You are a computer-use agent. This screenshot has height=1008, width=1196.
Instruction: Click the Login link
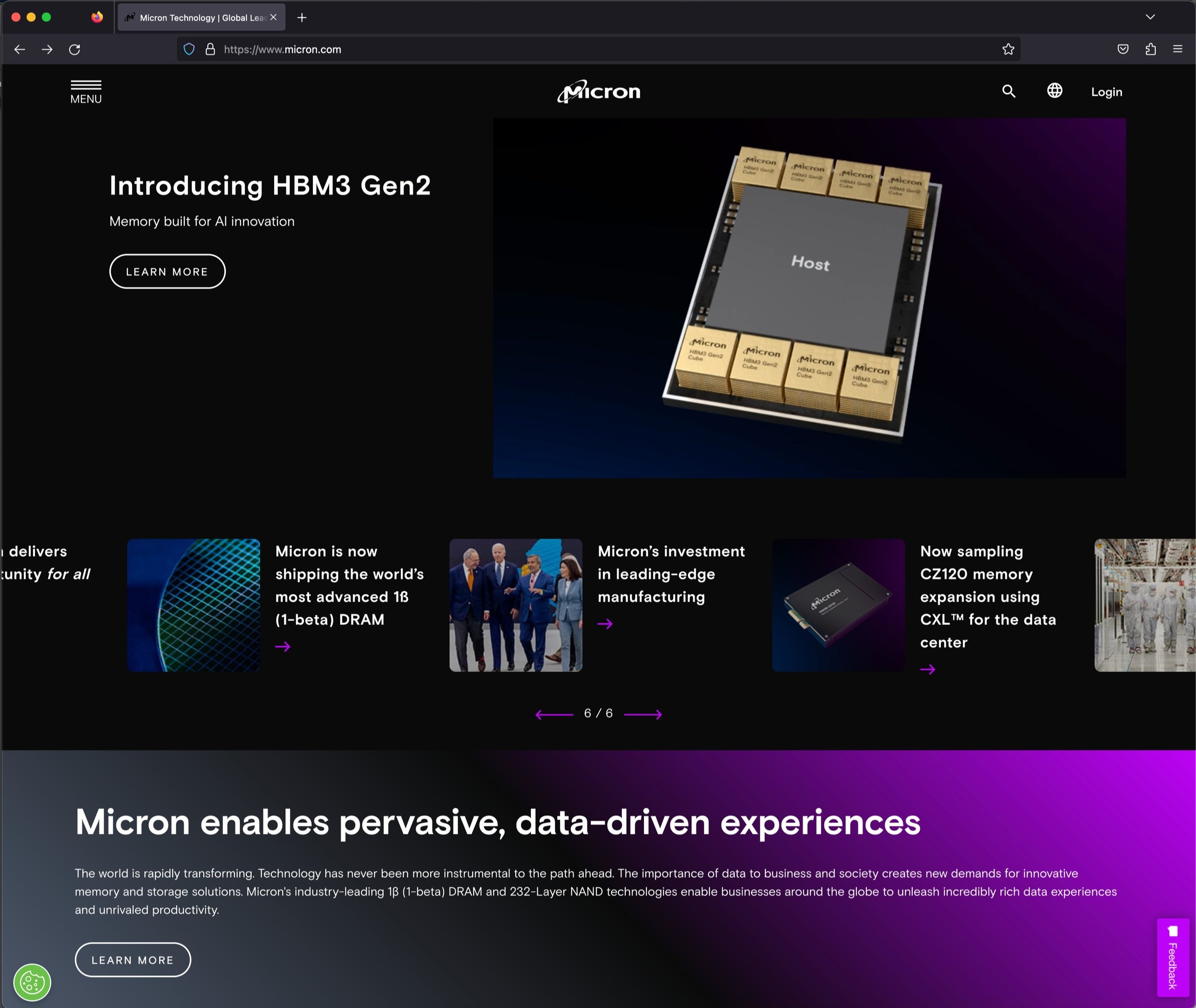pos(1106,92)
